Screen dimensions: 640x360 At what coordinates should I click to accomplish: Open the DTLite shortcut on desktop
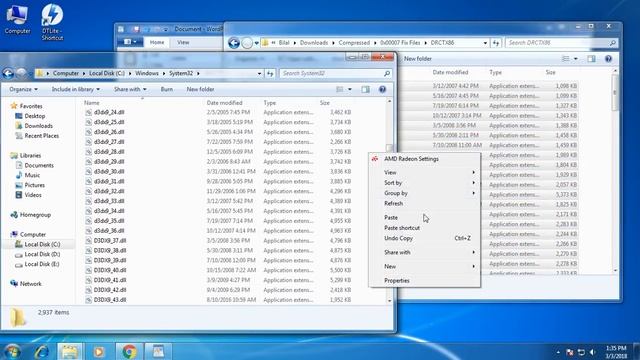(x=52, y=22)
